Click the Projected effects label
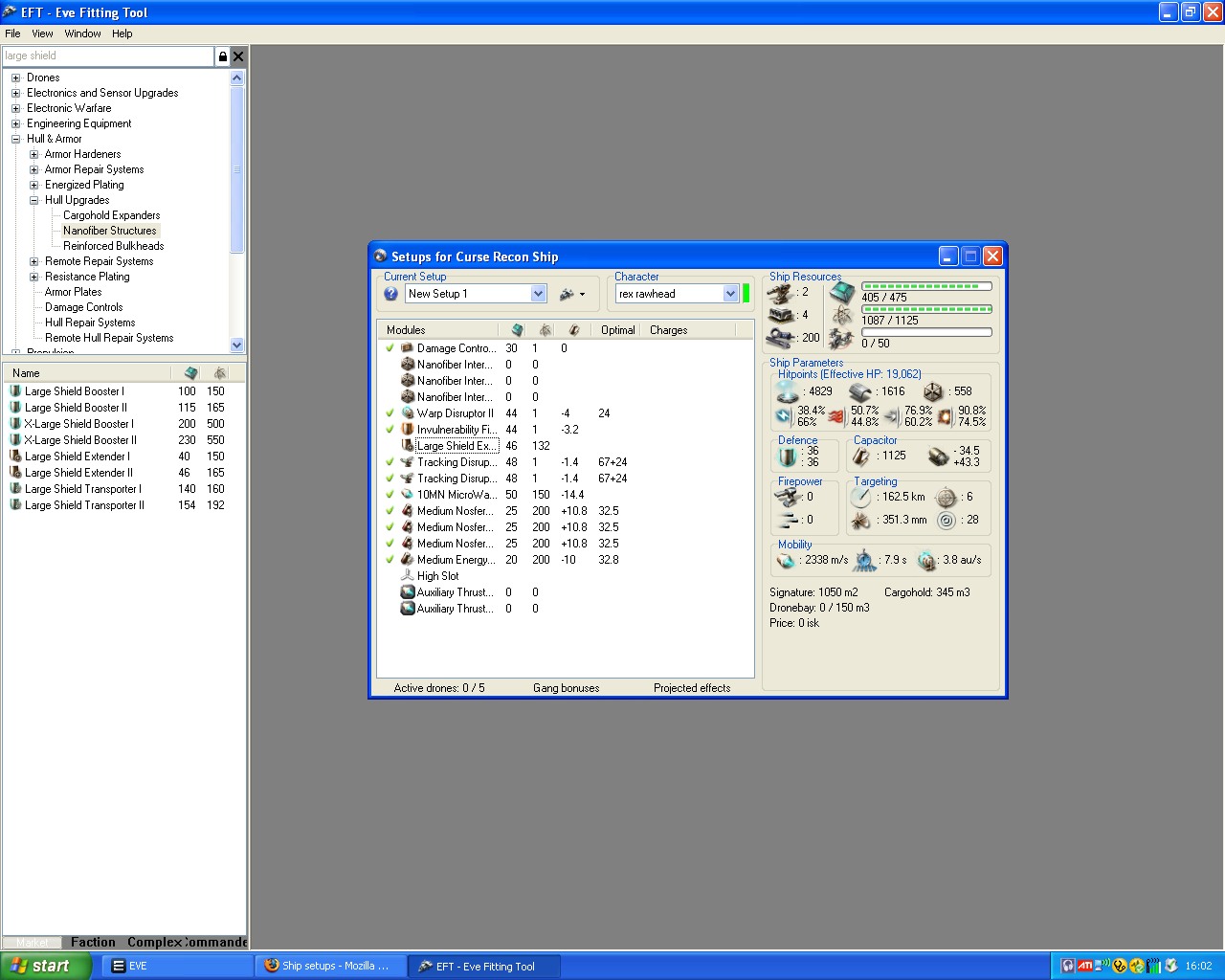 point(691,688)
